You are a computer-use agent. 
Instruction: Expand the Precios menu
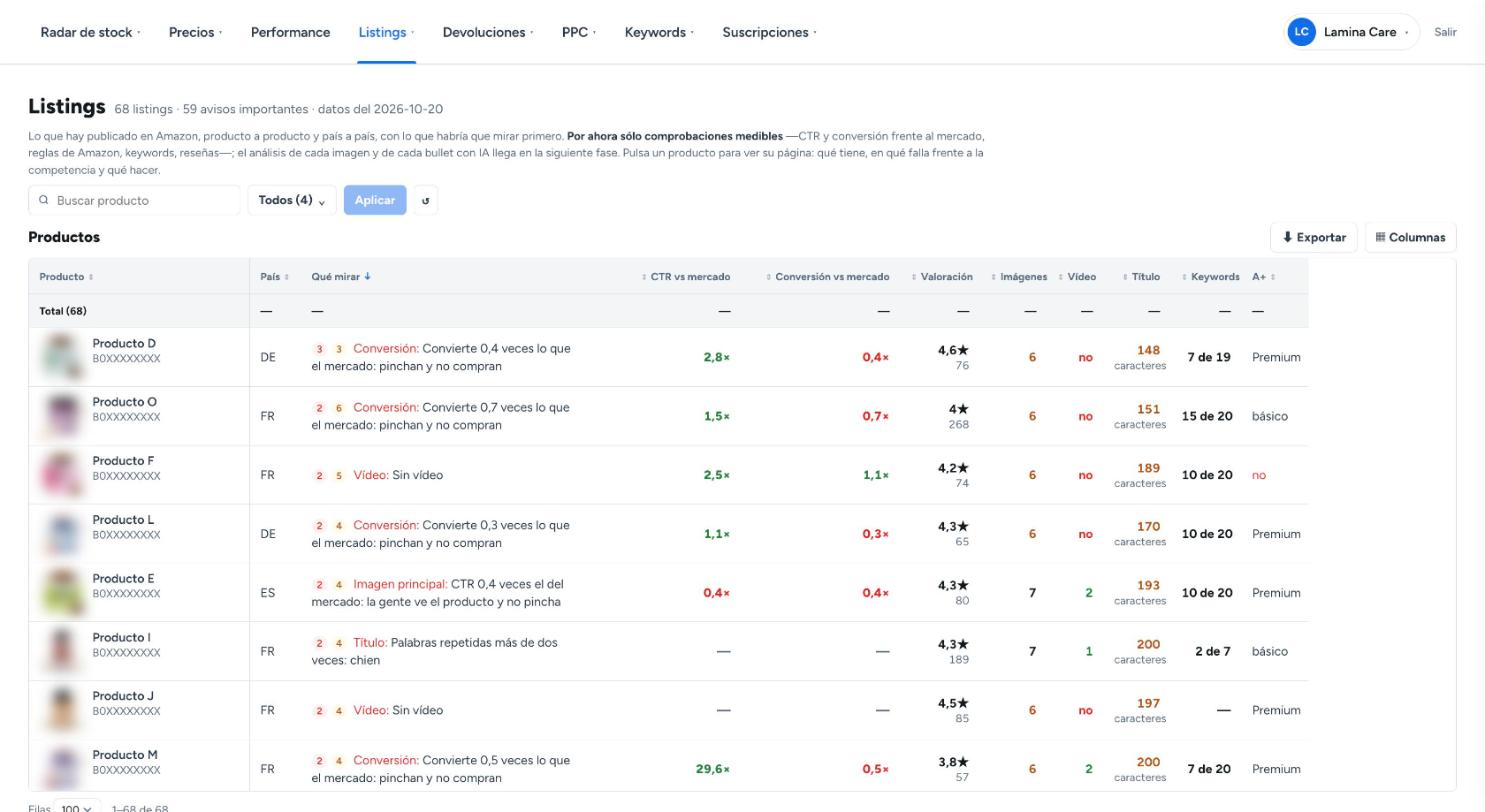[x=195, y=32]
